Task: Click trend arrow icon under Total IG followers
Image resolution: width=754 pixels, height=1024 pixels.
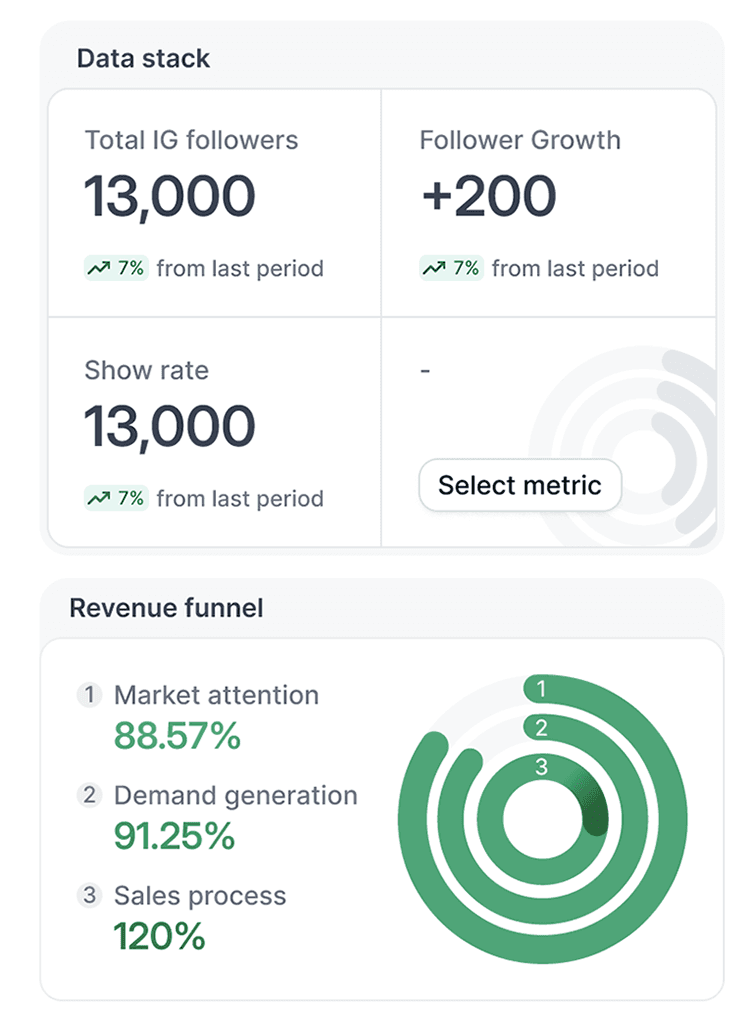Action: (x=99, y=268)
